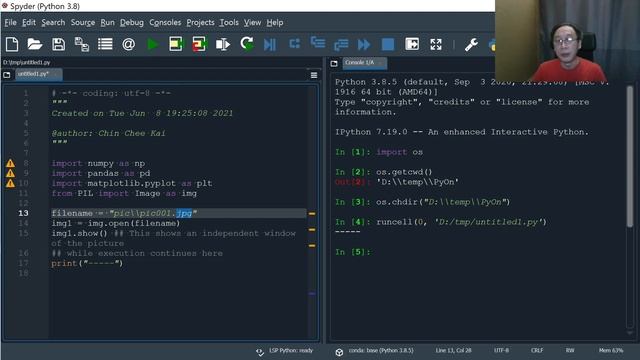Open the Edit menu
Screen dimensions: 640x360
click(29, 22)
